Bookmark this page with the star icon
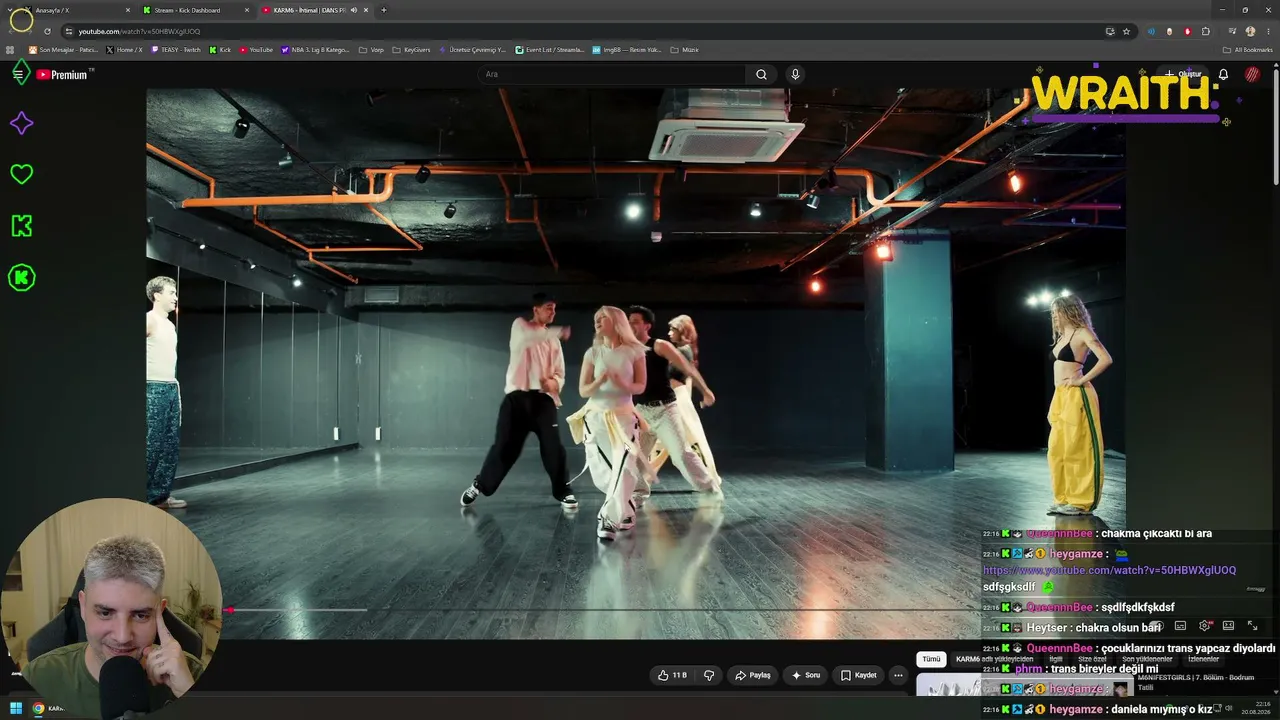The width and height of the screenshot is (1280, 720). [x=1126, y=31]
